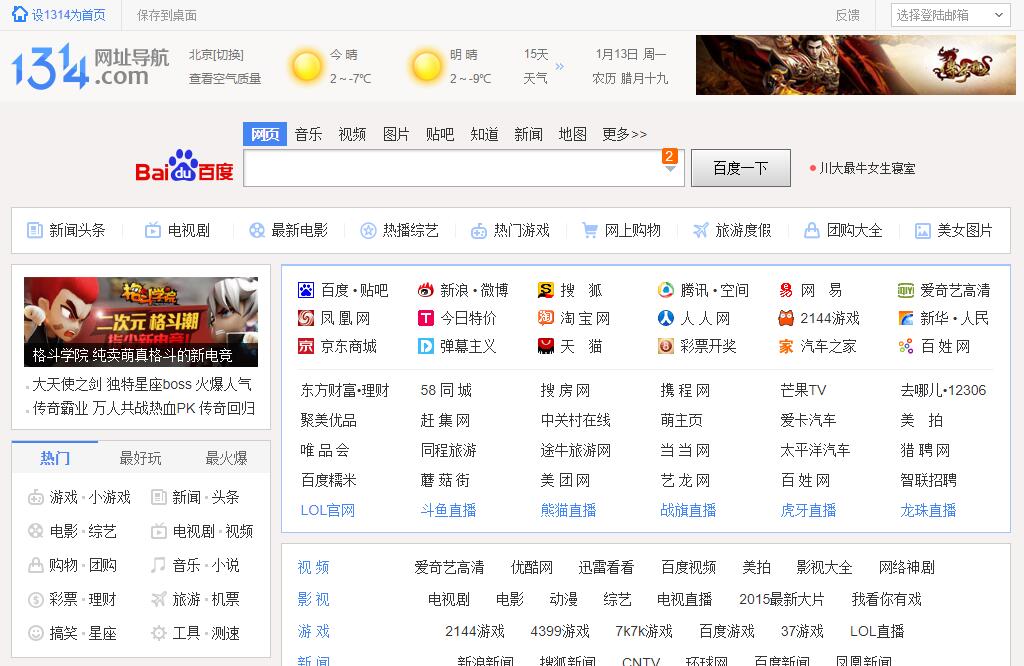Click the 百度一下 search button
Image resolution: width=1024 pixels, height=666 pixels.
tap(741, 168)
